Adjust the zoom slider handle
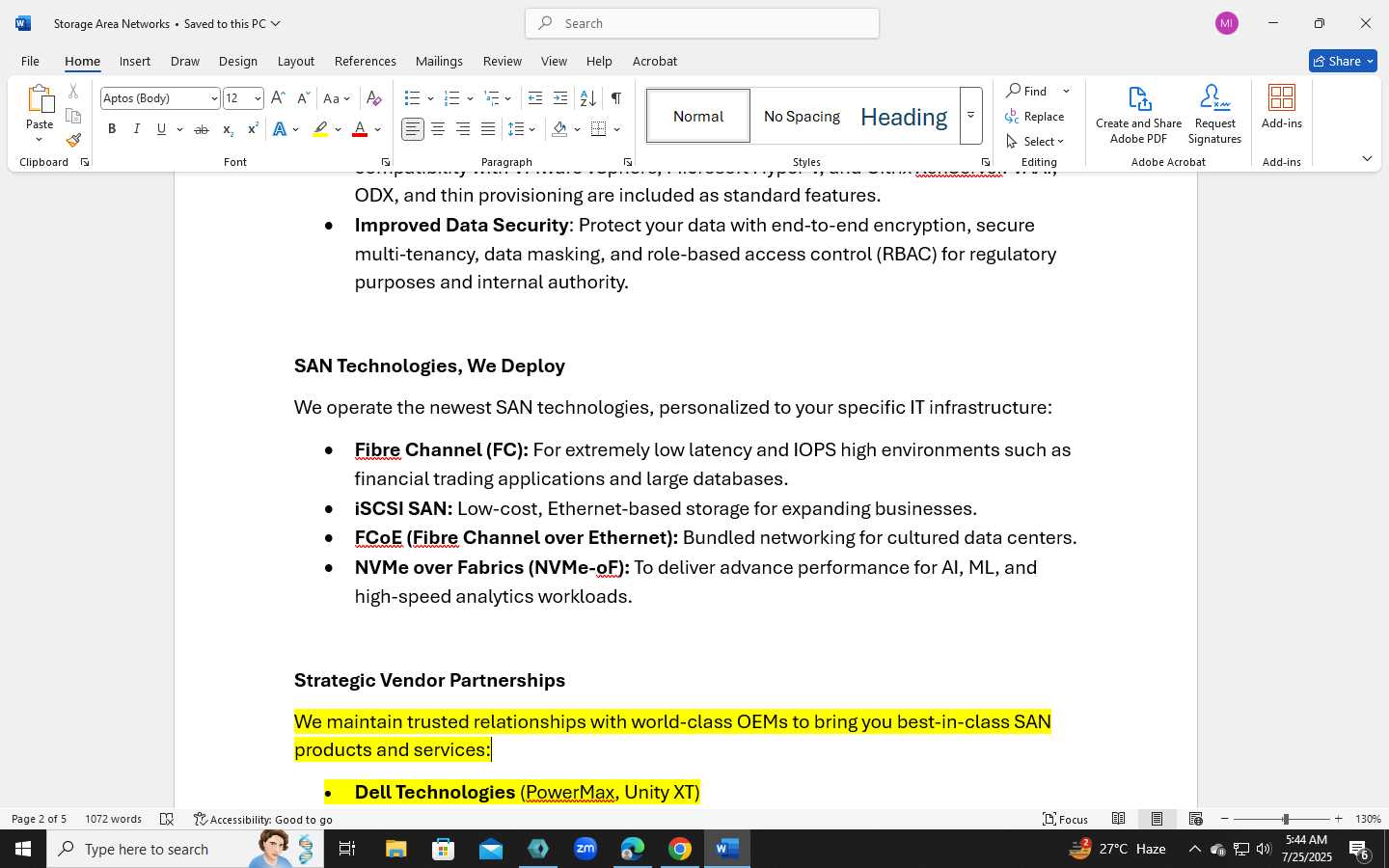This screenshot has width=1389, height=868. pos(1285,819)
